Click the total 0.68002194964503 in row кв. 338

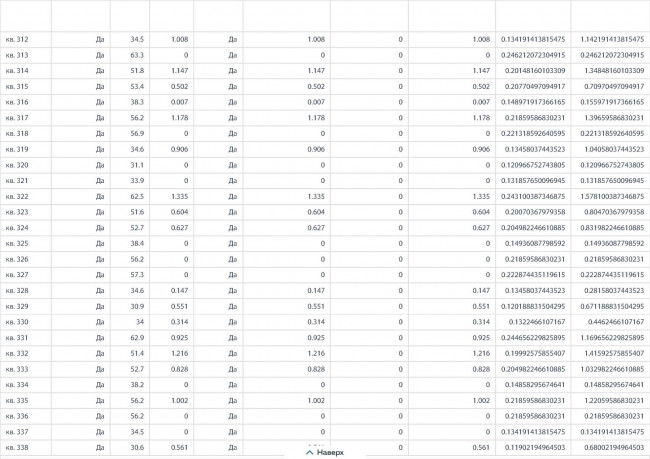click(614, 447)
